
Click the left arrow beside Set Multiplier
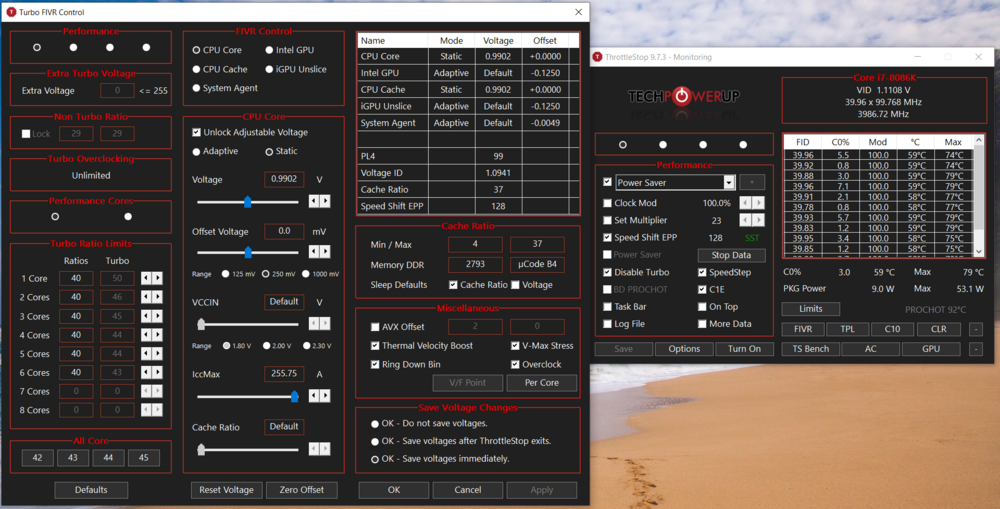click(745, 220)
